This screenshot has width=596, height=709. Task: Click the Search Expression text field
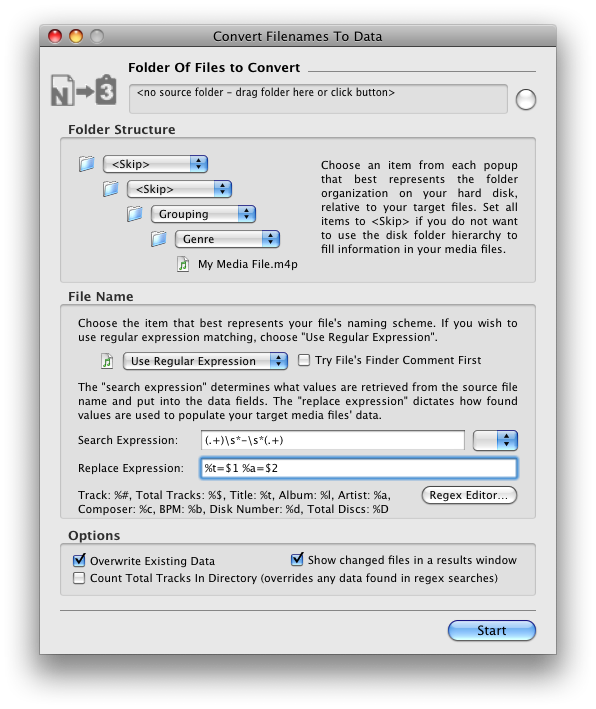[x=332, y=440]
